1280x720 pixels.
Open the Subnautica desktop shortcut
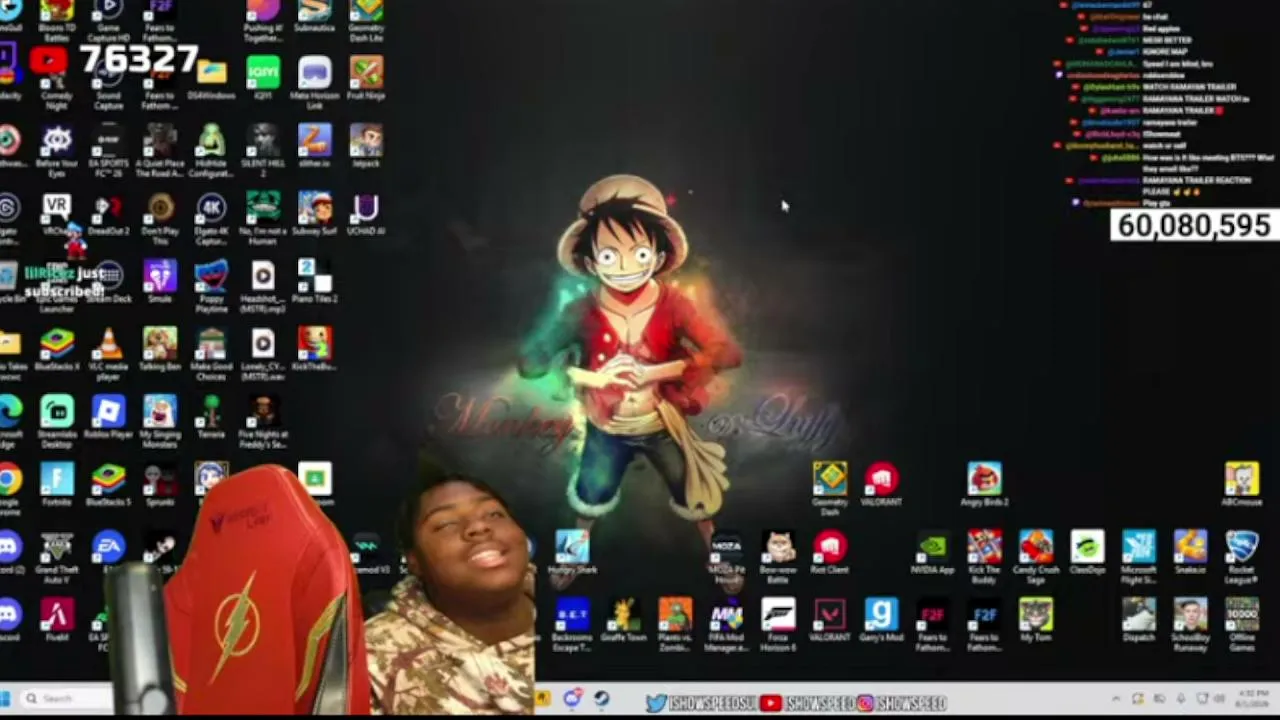coord(314,11)
